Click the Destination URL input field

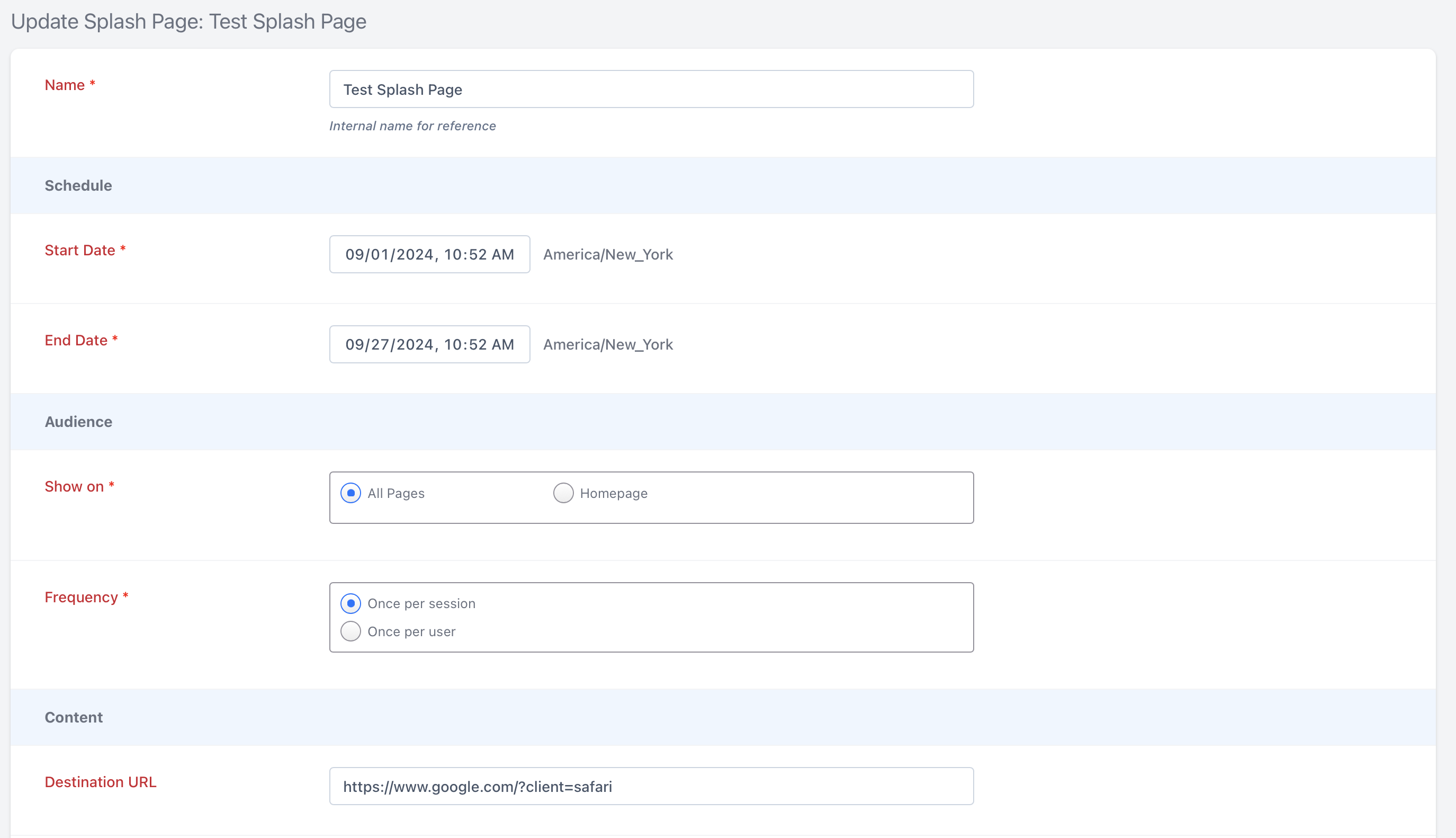(651, 786)
